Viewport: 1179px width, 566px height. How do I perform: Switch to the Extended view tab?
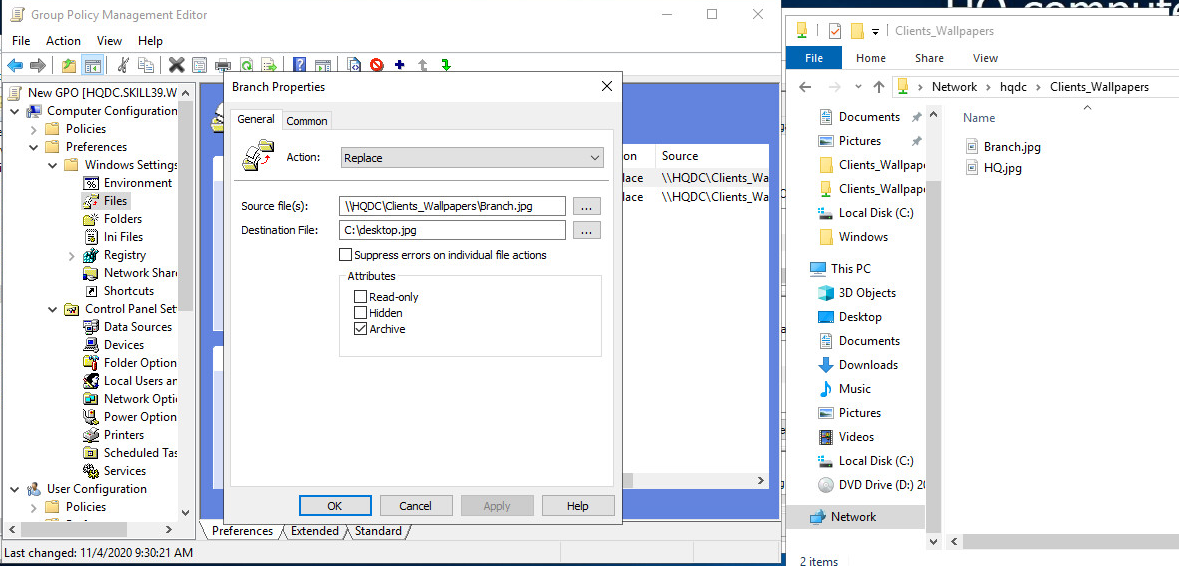tap(314, 531)
